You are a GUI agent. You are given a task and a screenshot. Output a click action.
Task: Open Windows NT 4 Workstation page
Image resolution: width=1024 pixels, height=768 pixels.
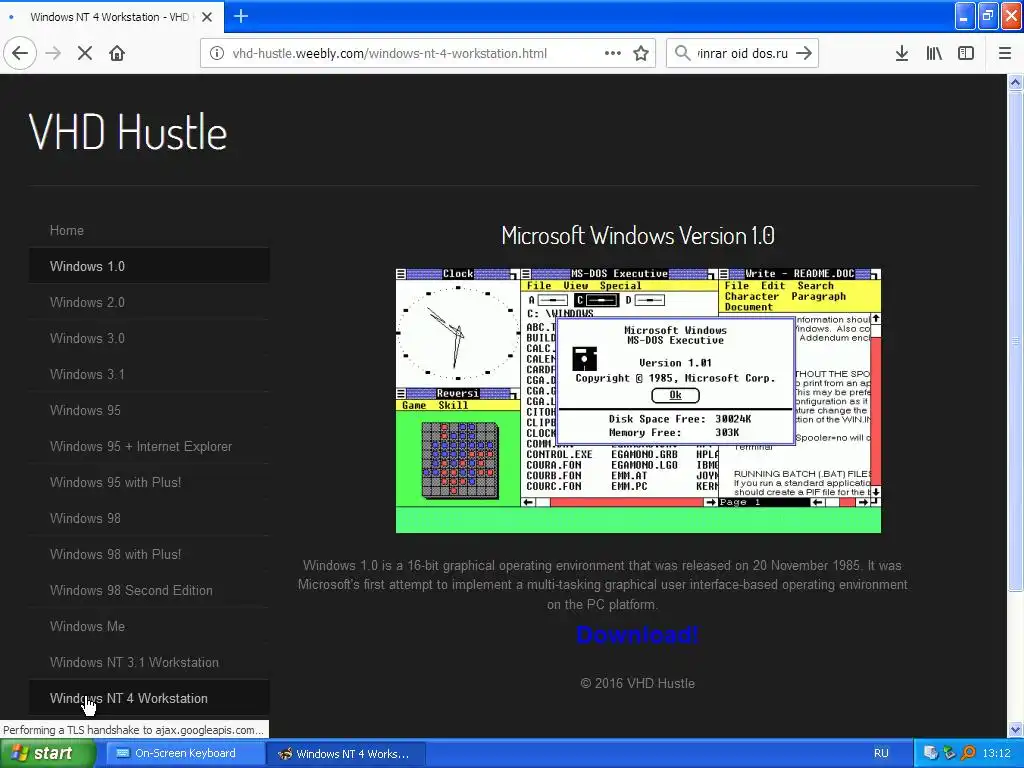coord(149,697)
